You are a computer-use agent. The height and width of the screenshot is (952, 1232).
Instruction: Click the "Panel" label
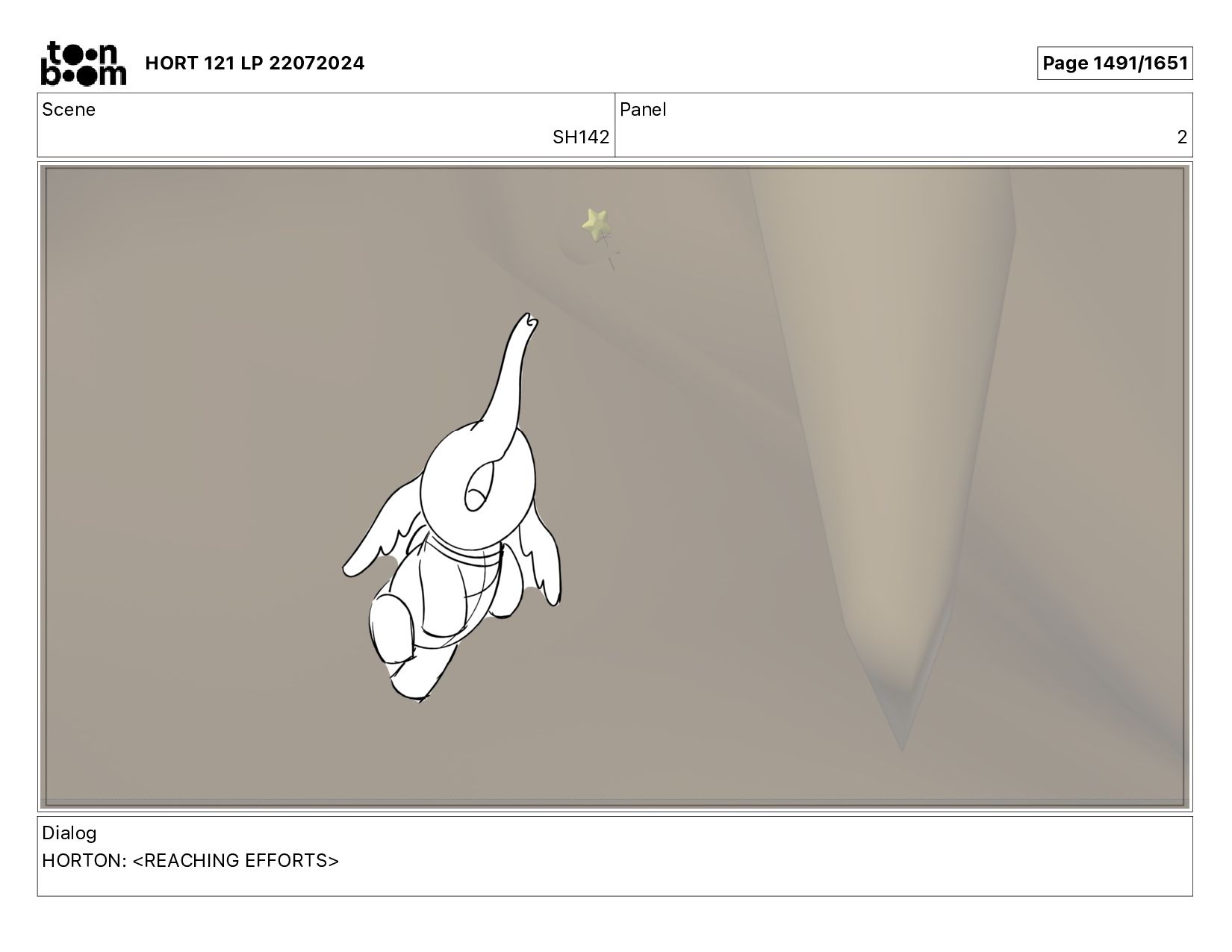tap(643, 110)
